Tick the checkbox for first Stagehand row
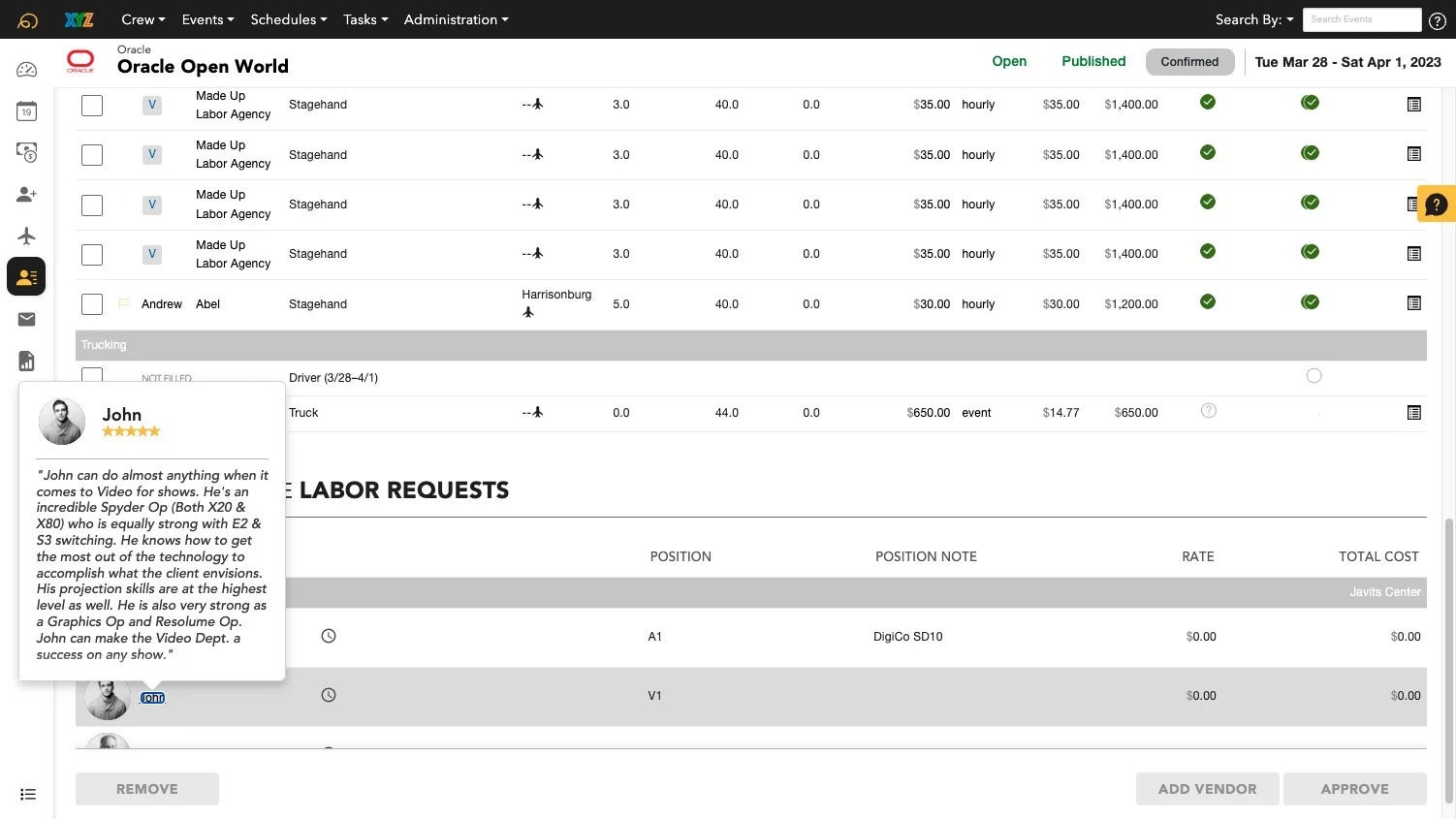Screen dimensions: 1456x819 coord(92,105)
